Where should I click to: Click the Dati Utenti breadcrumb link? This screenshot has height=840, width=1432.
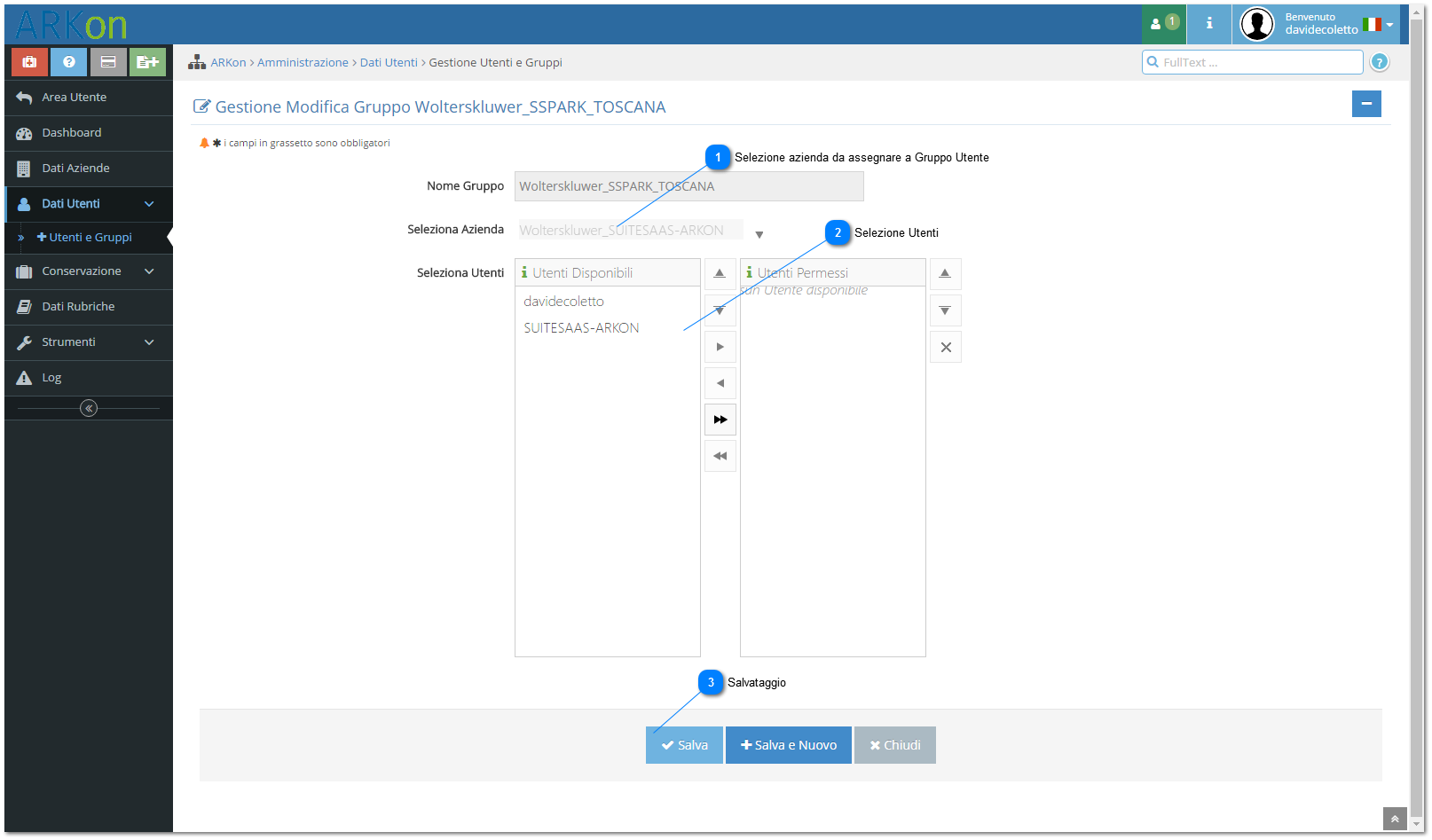click(x=389, y=63)
